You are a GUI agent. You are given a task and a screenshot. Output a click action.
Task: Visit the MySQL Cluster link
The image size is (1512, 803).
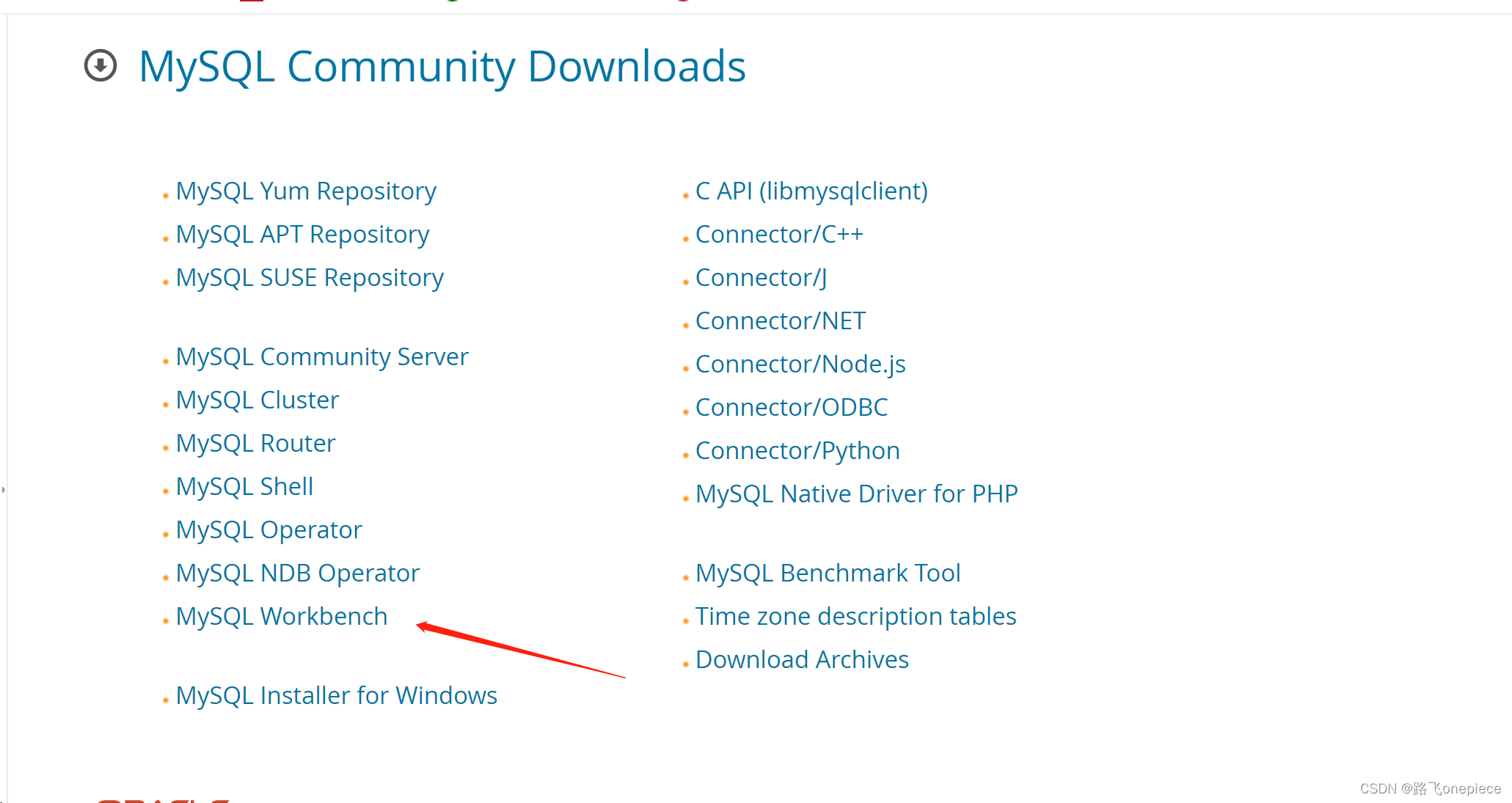[258, 400]
